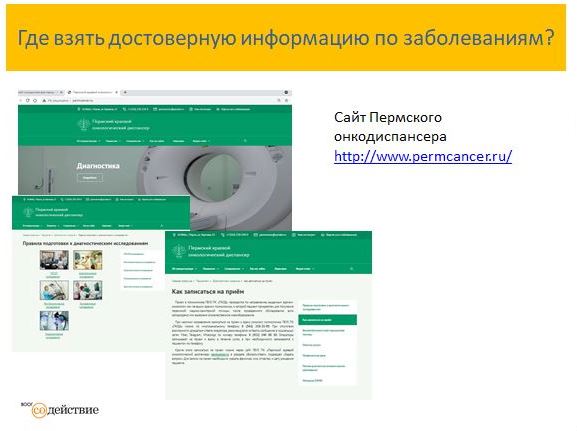
Task: Expand first nav dropdown above Диагностика banner
Action: 88,141
